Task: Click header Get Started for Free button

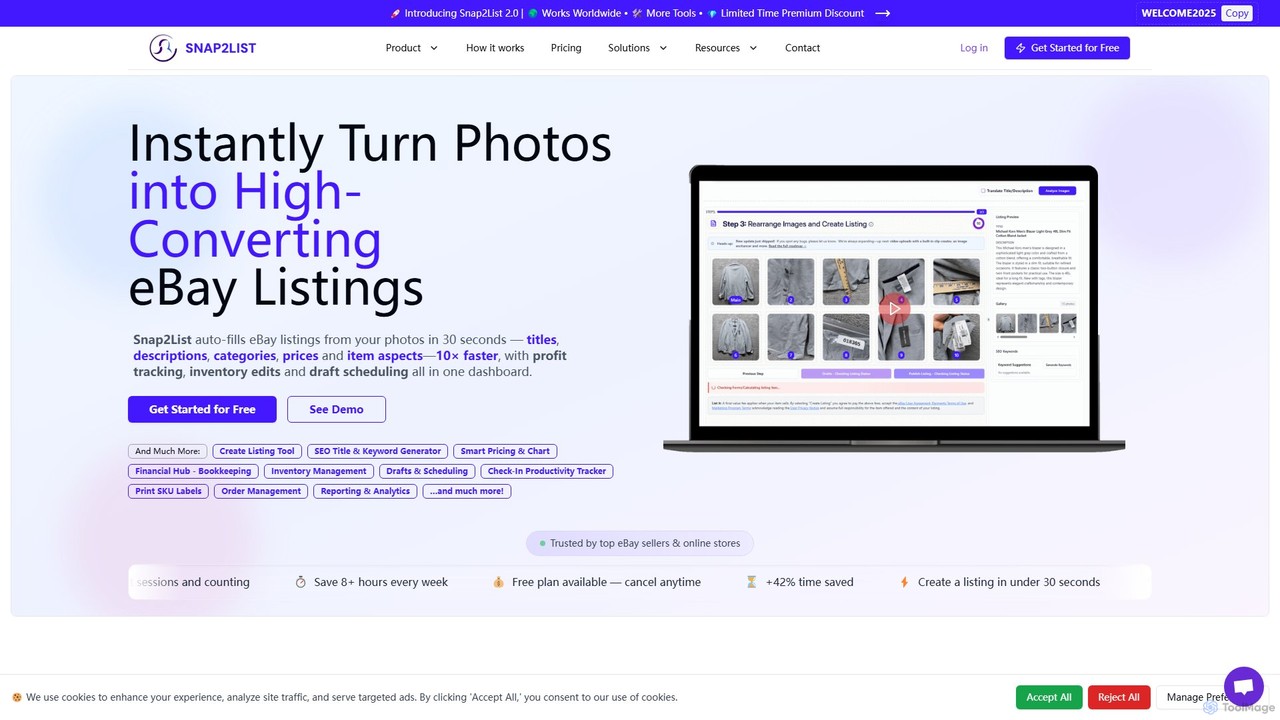Action: click(x=1067, y=48)
